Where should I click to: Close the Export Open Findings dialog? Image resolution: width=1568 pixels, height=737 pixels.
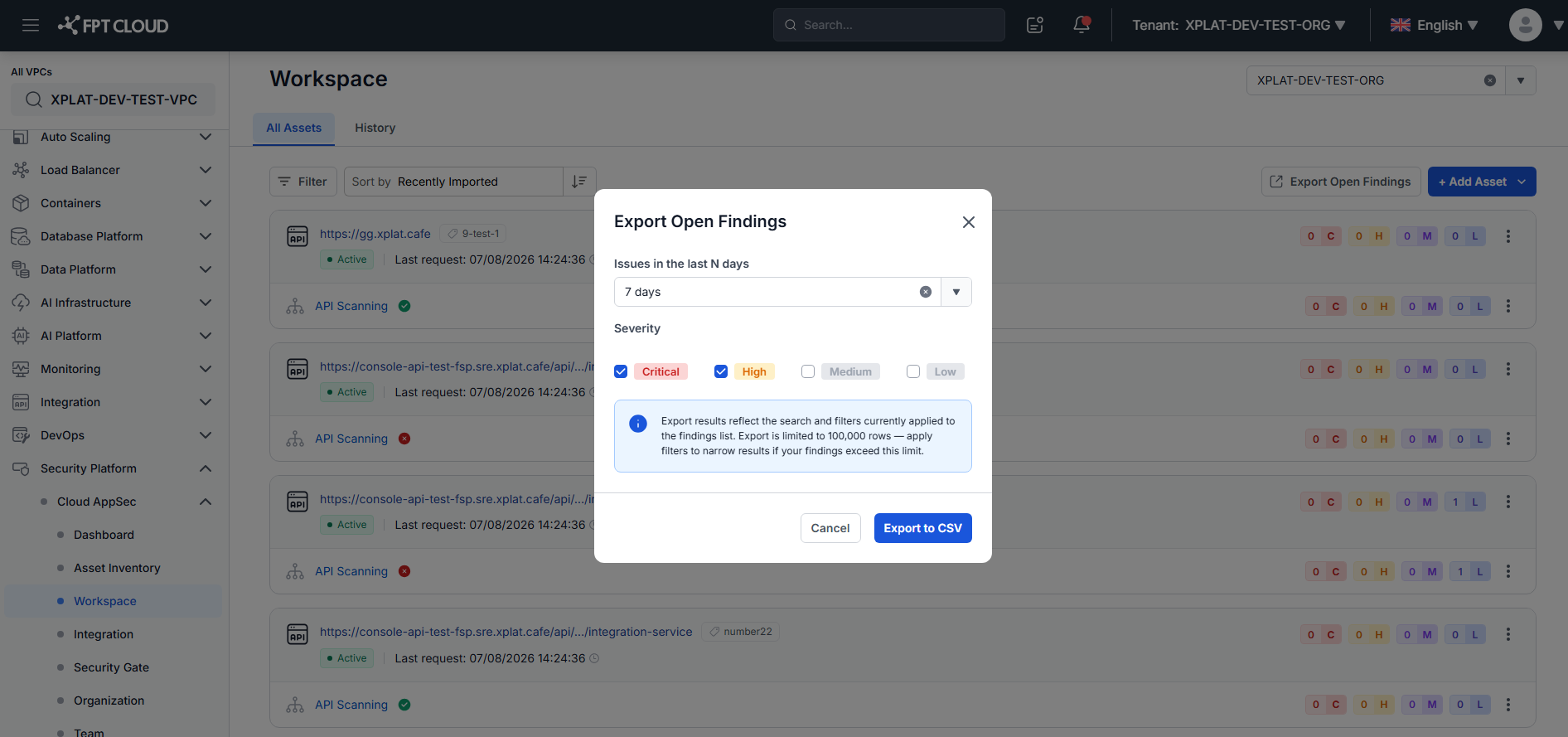click(968, 222)
